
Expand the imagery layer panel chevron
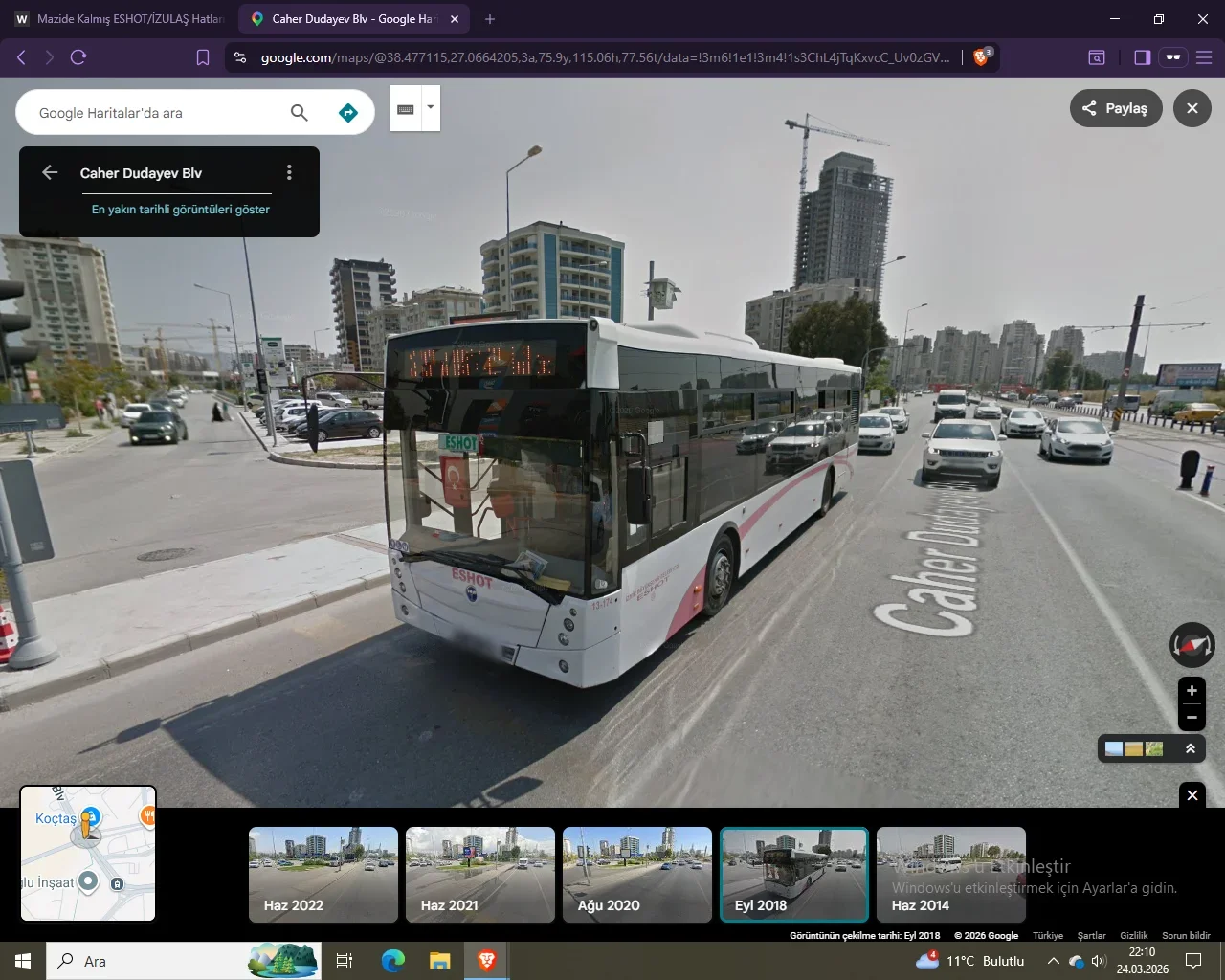point(1191,748)
